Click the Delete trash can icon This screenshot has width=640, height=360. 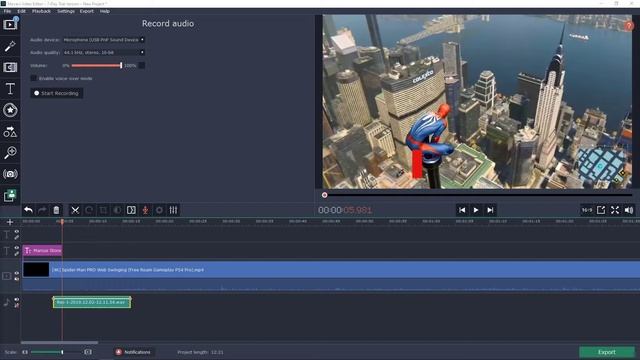(56, 210)
